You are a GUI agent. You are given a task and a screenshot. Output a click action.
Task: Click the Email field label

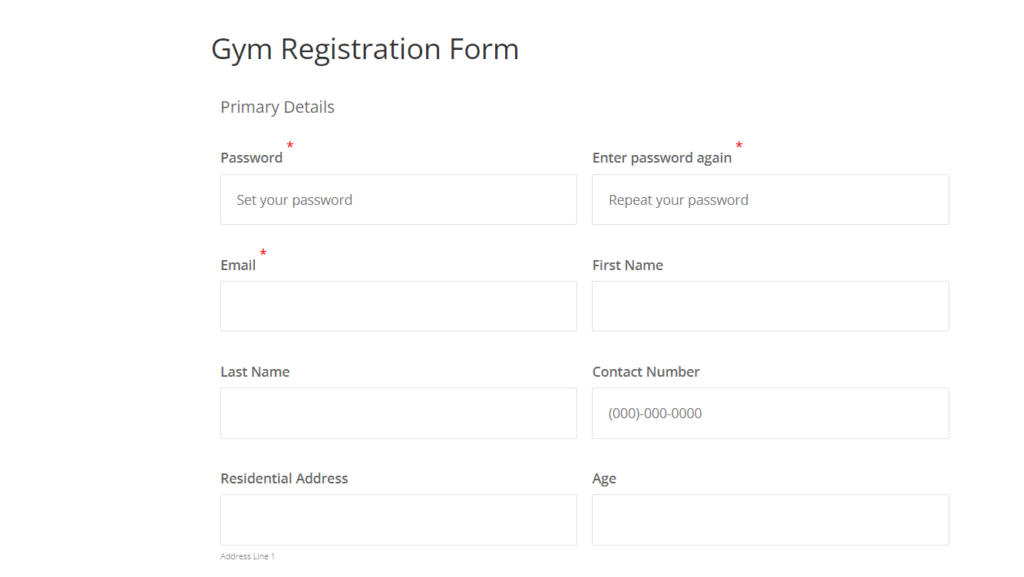tap(237, 264)
